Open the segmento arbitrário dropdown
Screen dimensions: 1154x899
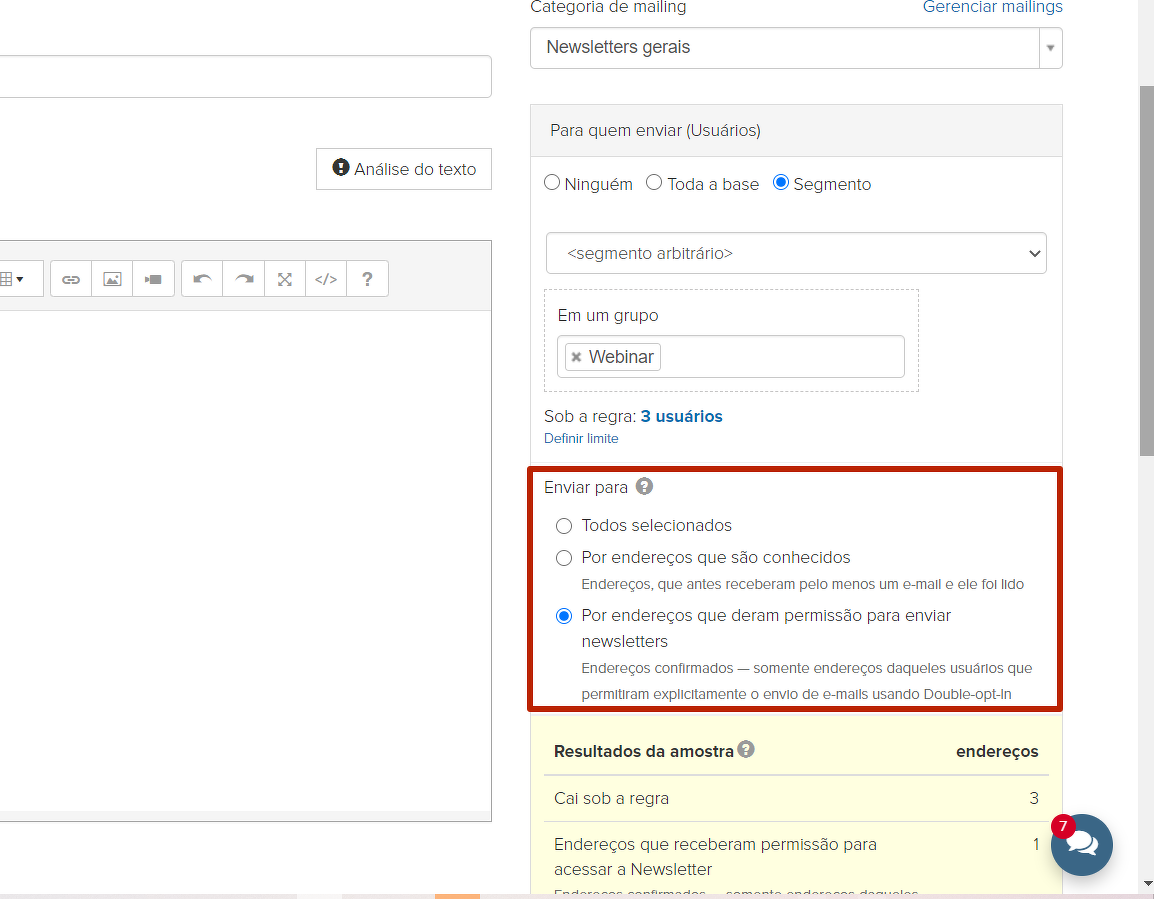(x=795, y=254)
